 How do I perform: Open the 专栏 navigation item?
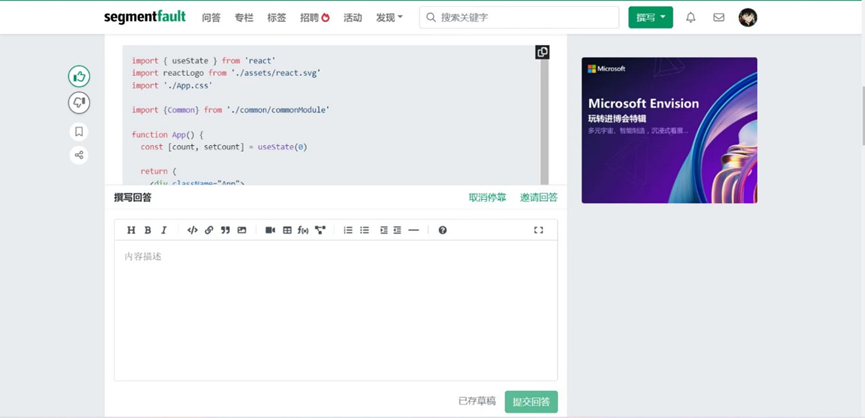pyautogui.click(x=244, y=18)
